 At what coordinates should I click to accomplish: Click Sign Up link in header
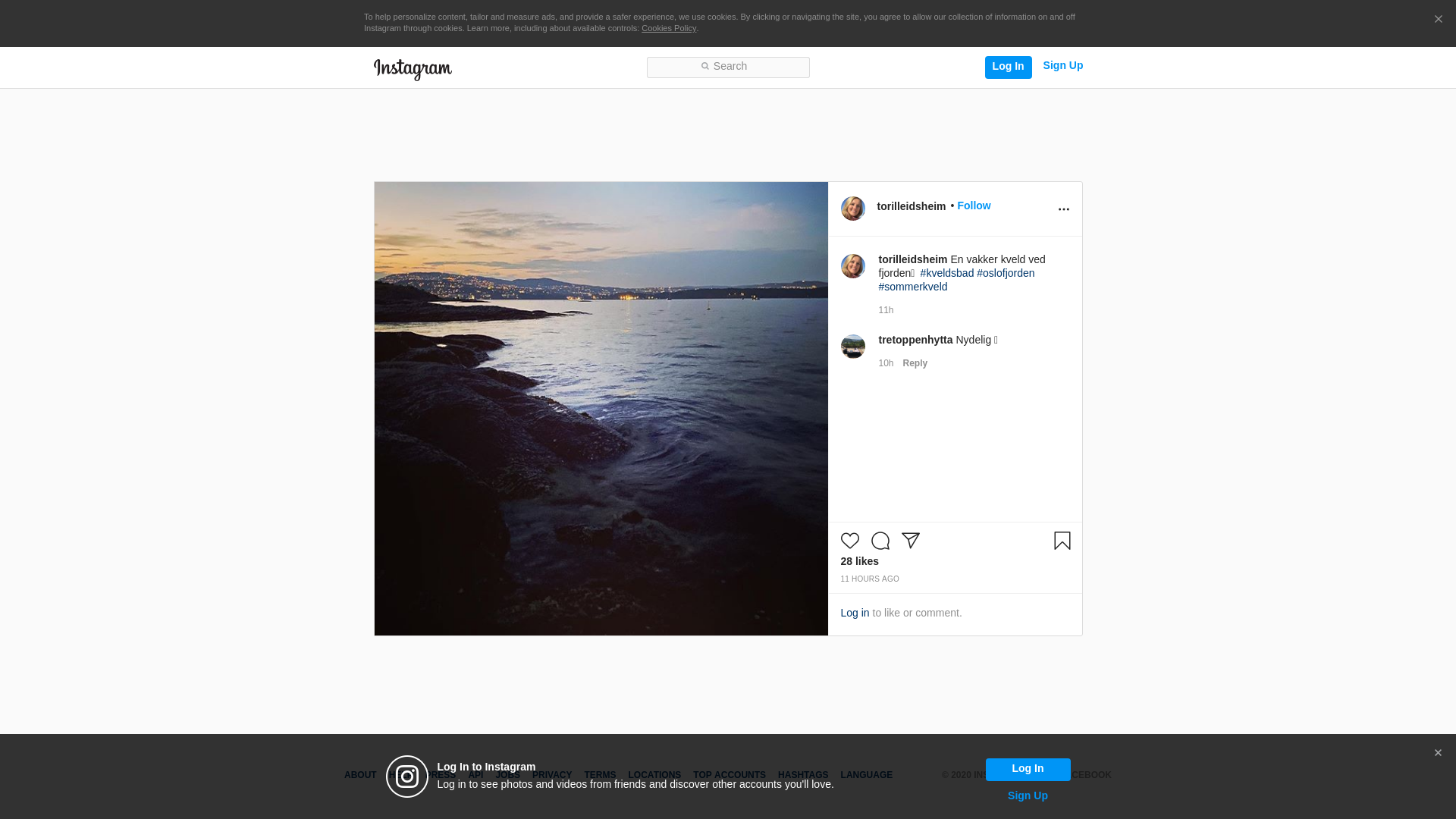click(1062, 66)
